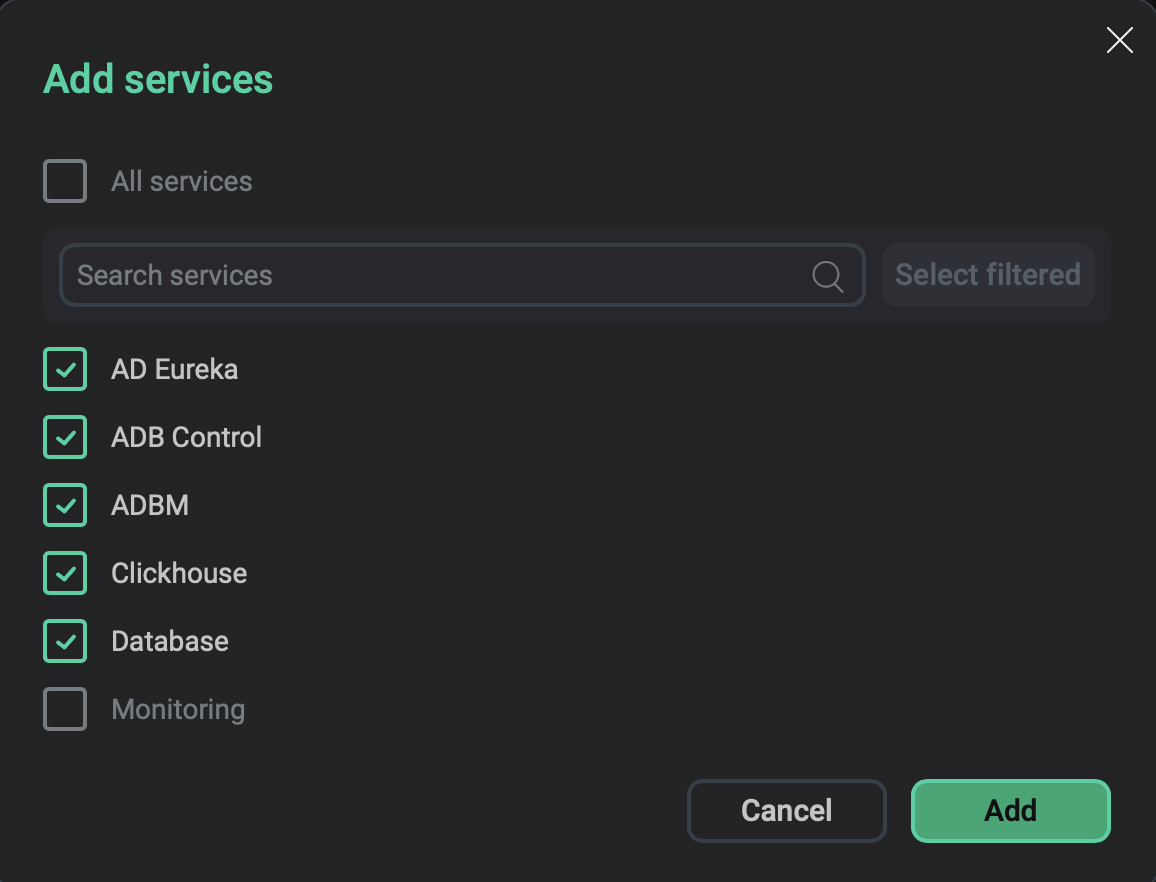Select the Clickhouse label text
Image resolution: width=1156 pixels, height=882 pixels.
(179, 573)
